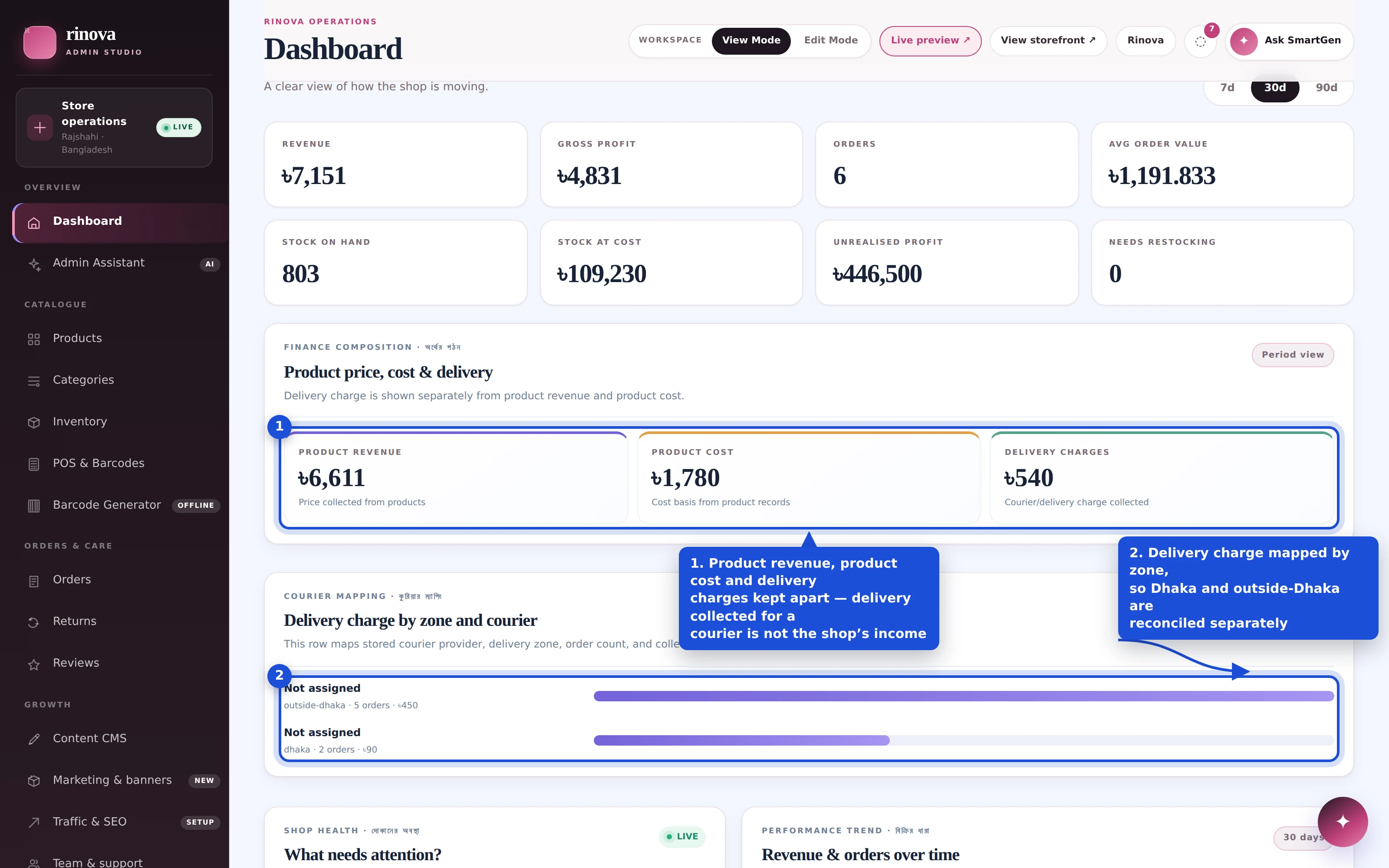Screen dimensions: 1389x868
Task: Click the Needs Restocking 0 card
Action: [1223, 263]
